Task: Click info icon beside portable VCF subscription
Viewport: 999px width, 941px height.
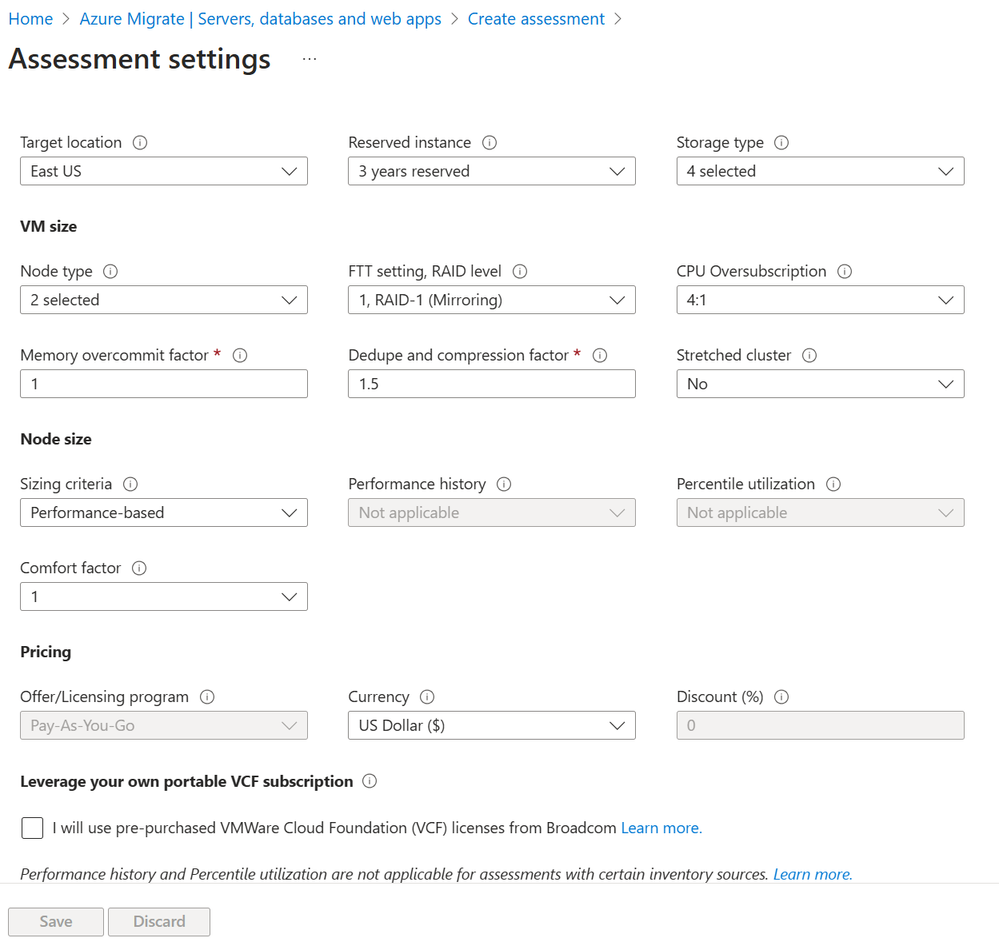Action: click(369, 782)
